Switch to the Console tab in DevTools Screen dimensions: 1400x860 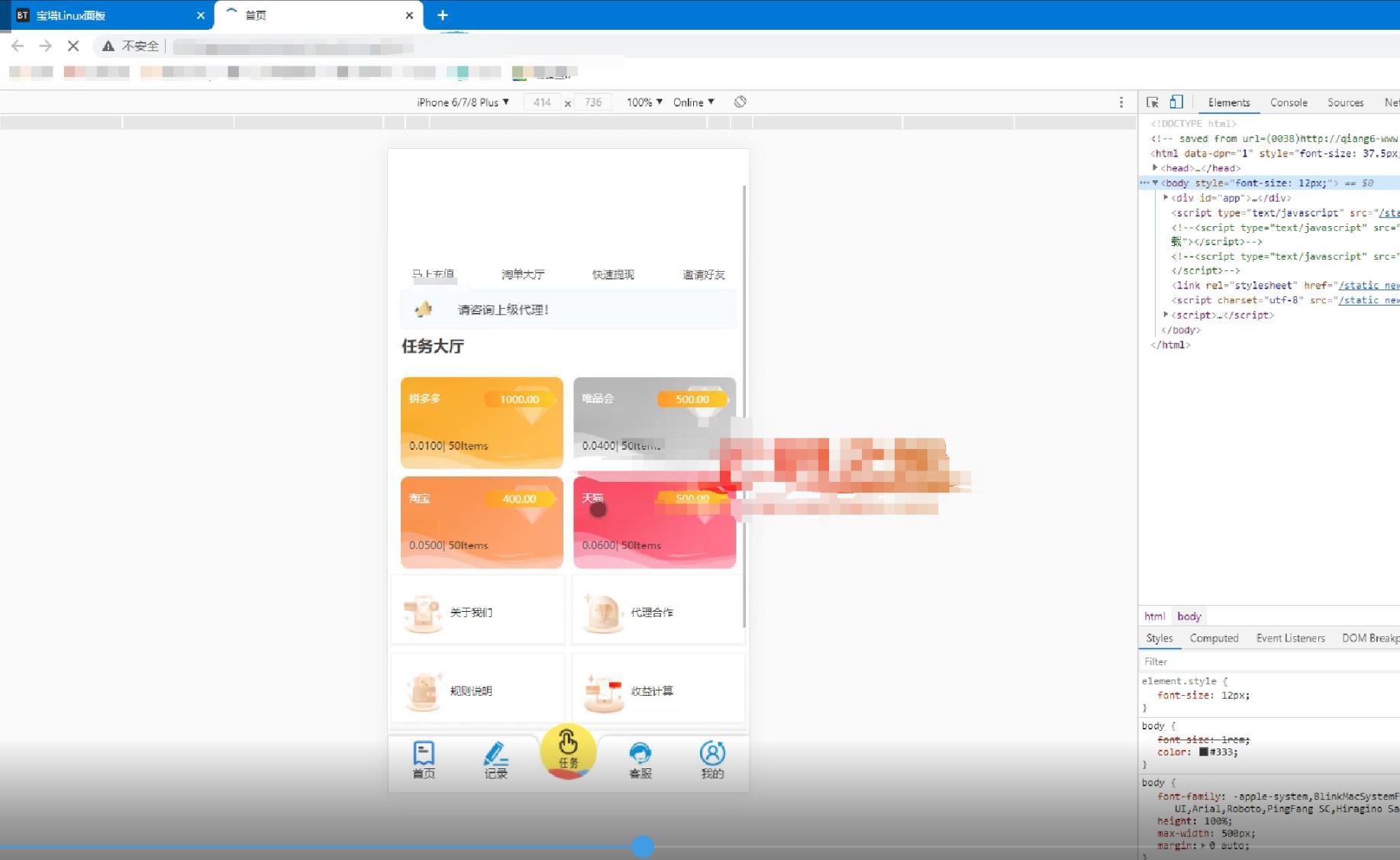click(x=1289, y=102)
